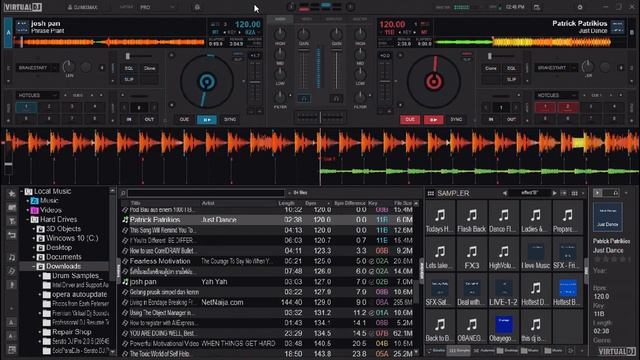This screenshot has width=640, height=360.
Task: Click Just Dance album art in info panel
Action: (607, 218)
